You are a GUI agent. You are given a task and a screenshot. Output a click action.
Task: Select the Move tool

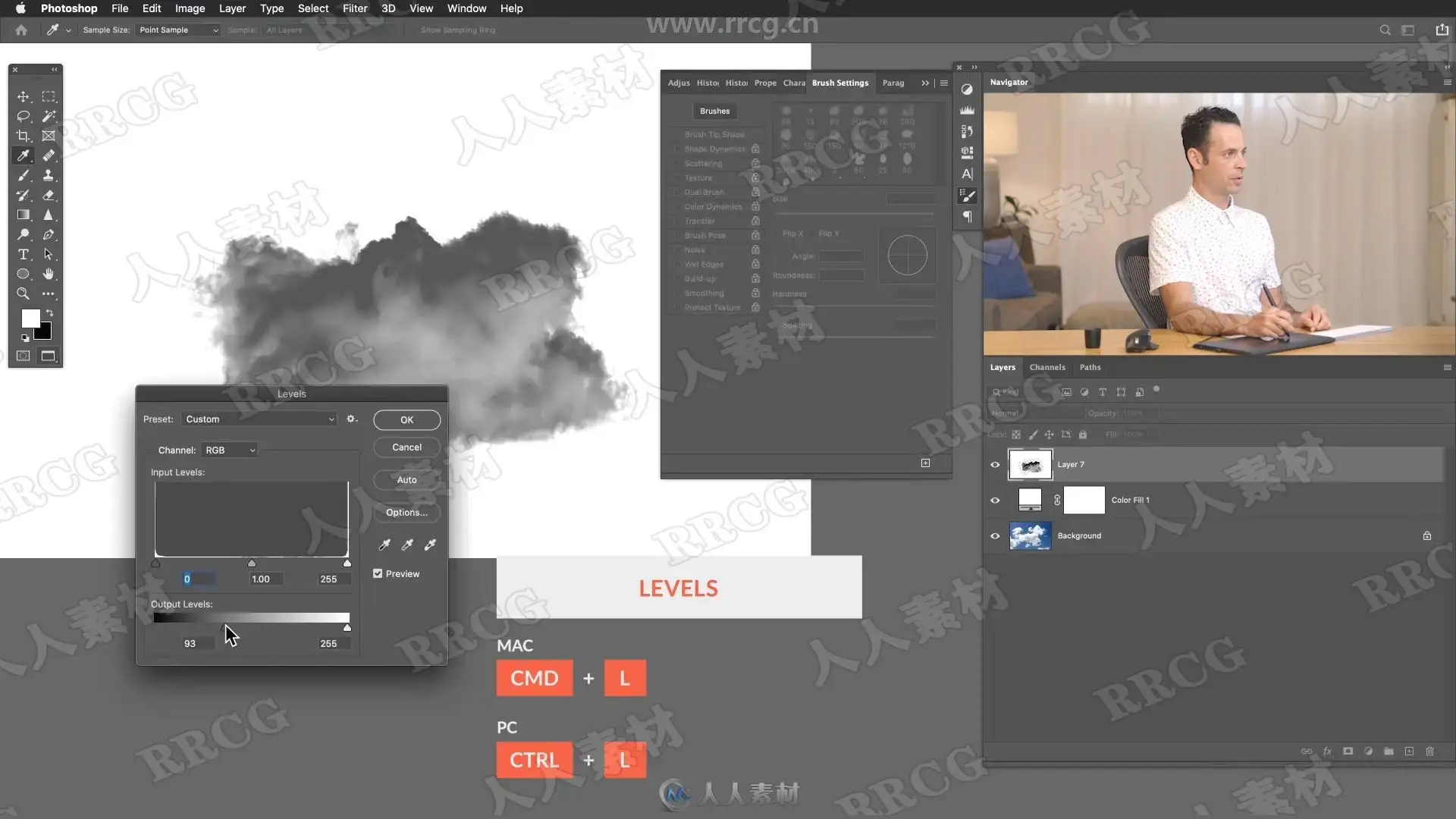coord(24,97)
